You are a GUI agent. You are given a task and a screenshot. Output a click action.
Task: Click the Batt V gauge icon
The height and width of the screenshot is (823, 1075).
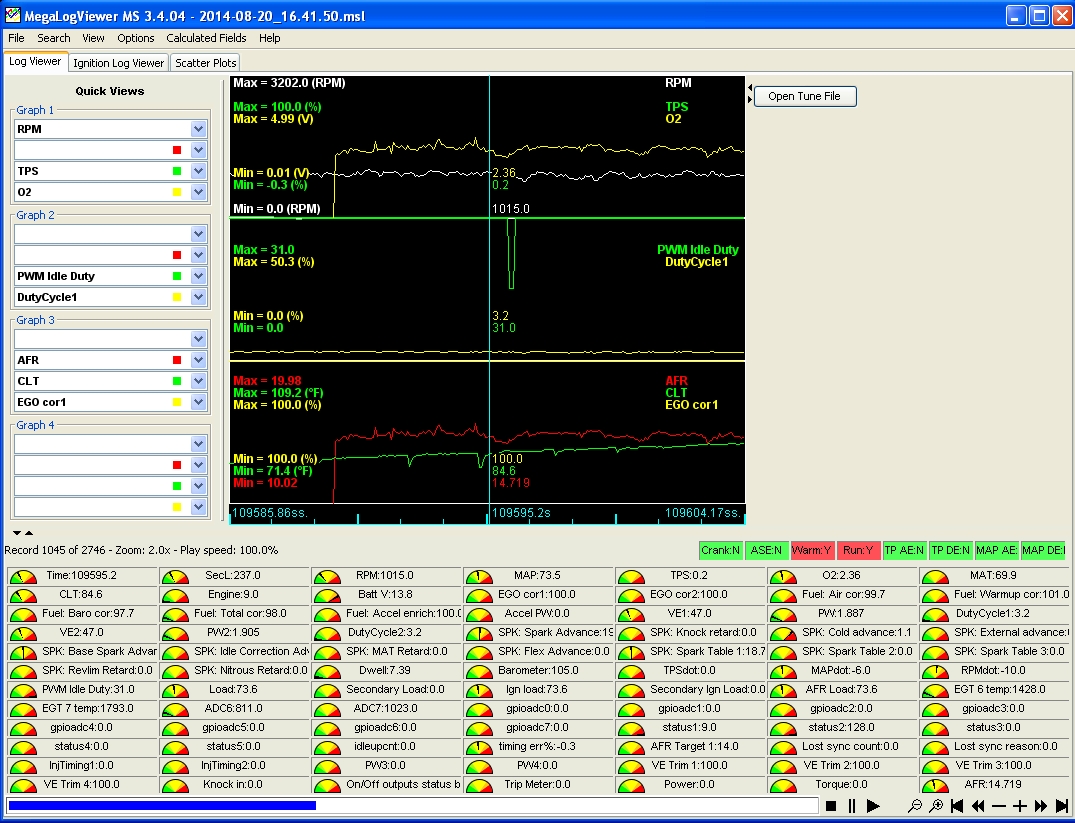327,596
